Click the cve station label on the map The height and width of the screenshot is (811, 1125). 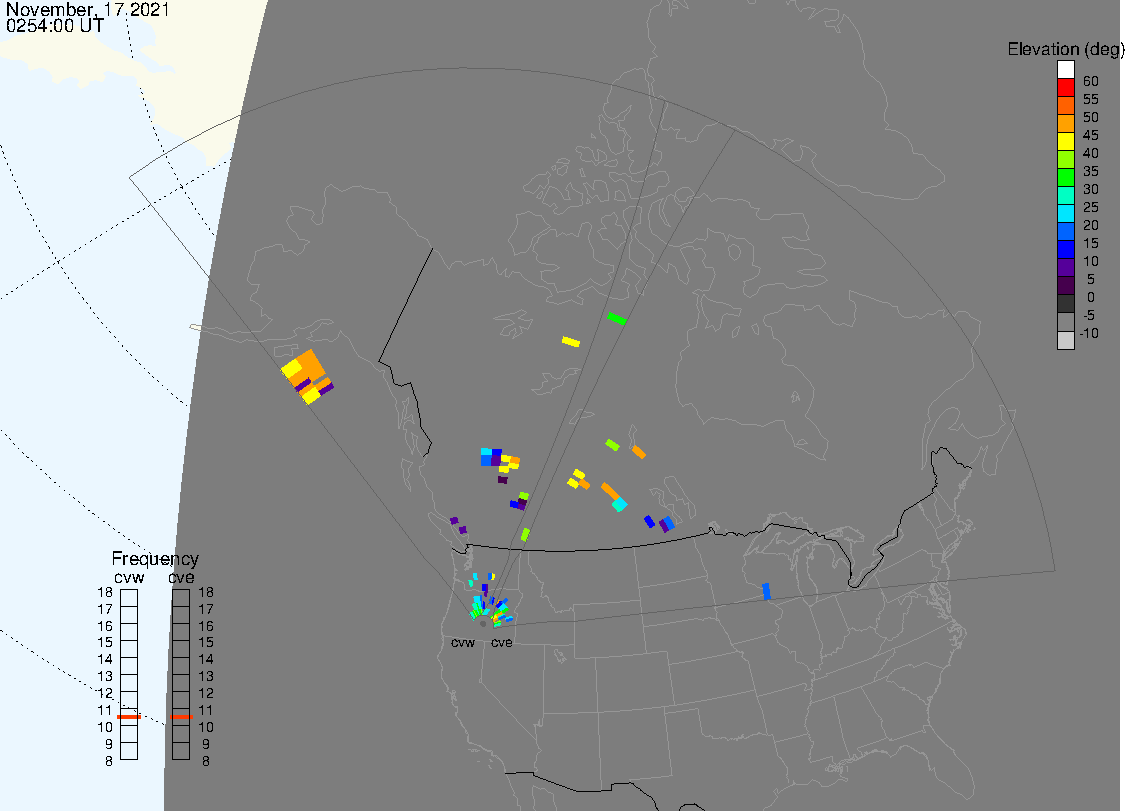(501, 643)
